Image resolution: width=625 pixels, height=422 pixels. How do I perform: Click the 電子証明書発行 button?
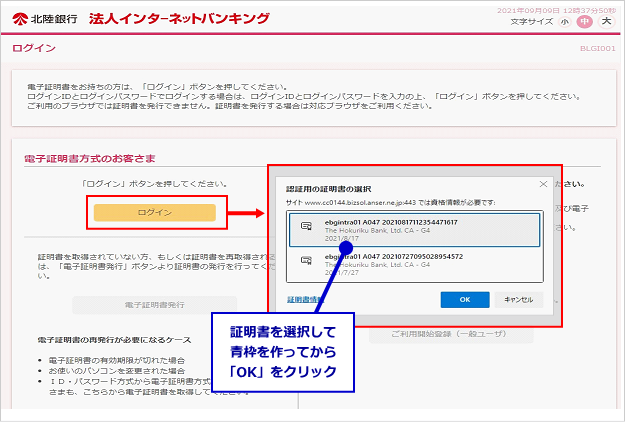(155, 305)
